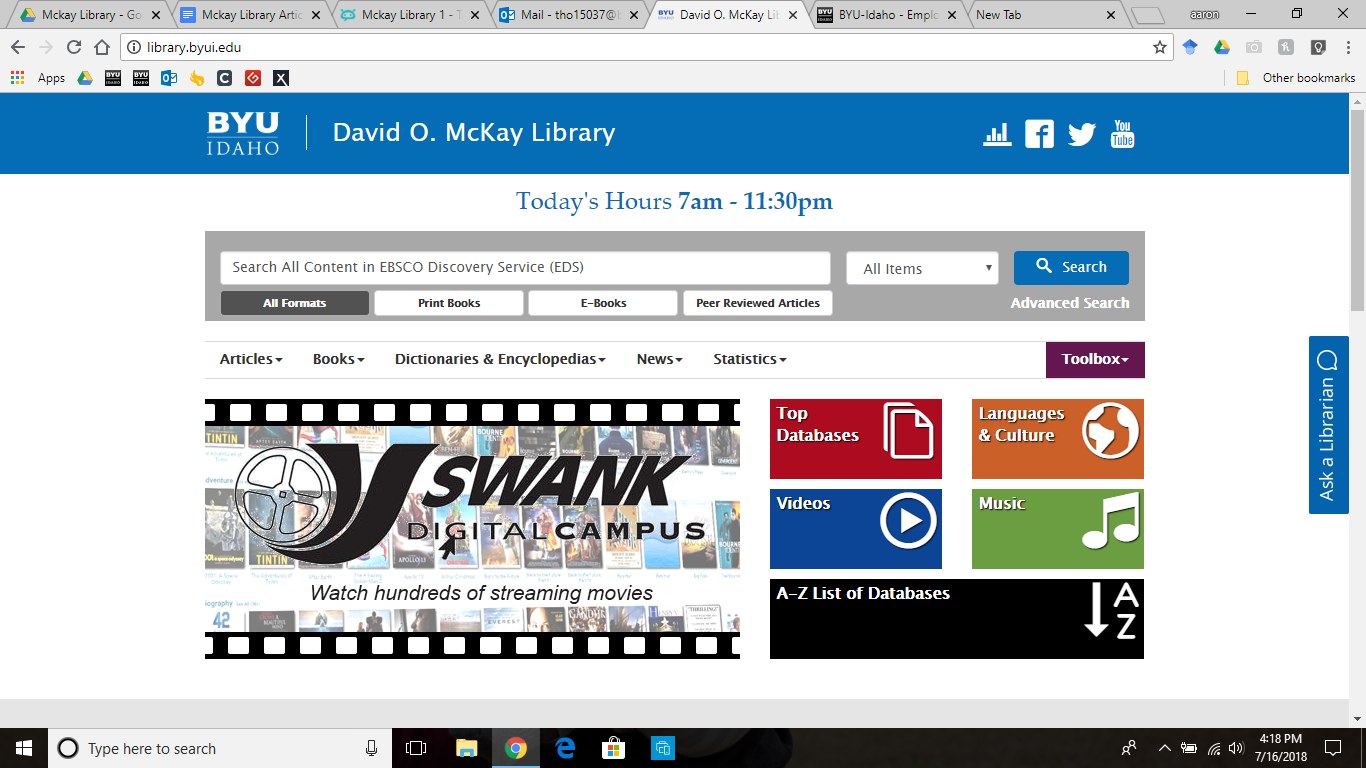1366x768 pixels.
Task: Switch to the Mckay Library Google Drive tab
Action: (90, 15)
